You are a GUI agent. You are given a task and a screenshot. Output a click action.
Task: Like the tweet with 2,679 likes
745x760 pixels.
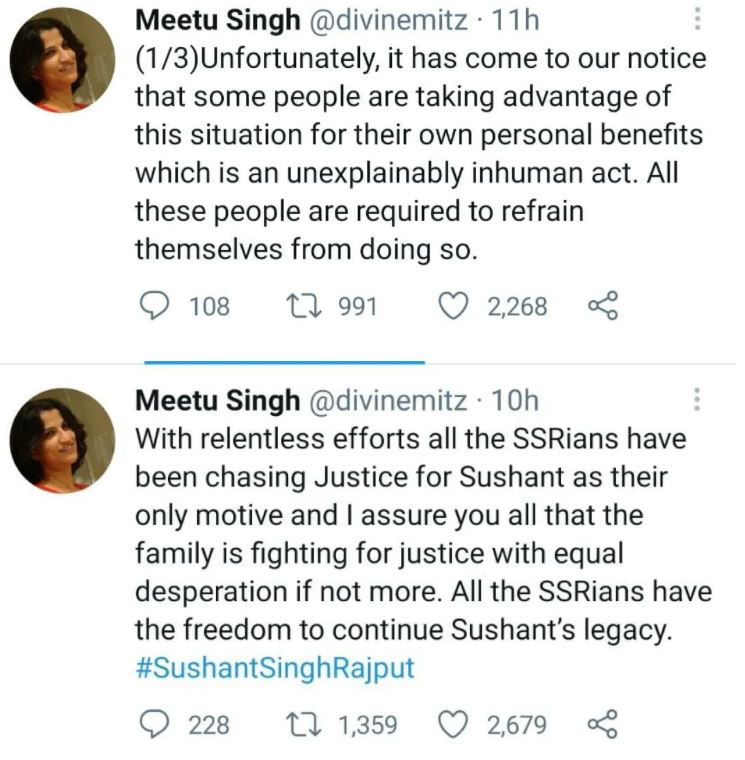(x=455, y=723)
